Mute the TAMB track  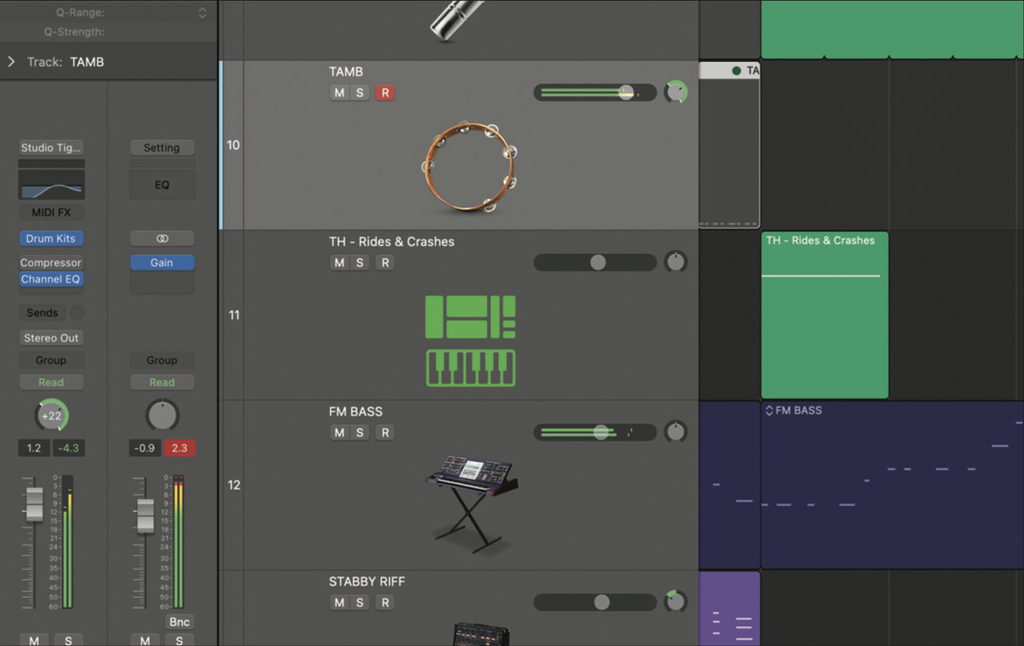pyautogui.click(x=338, y=92)
